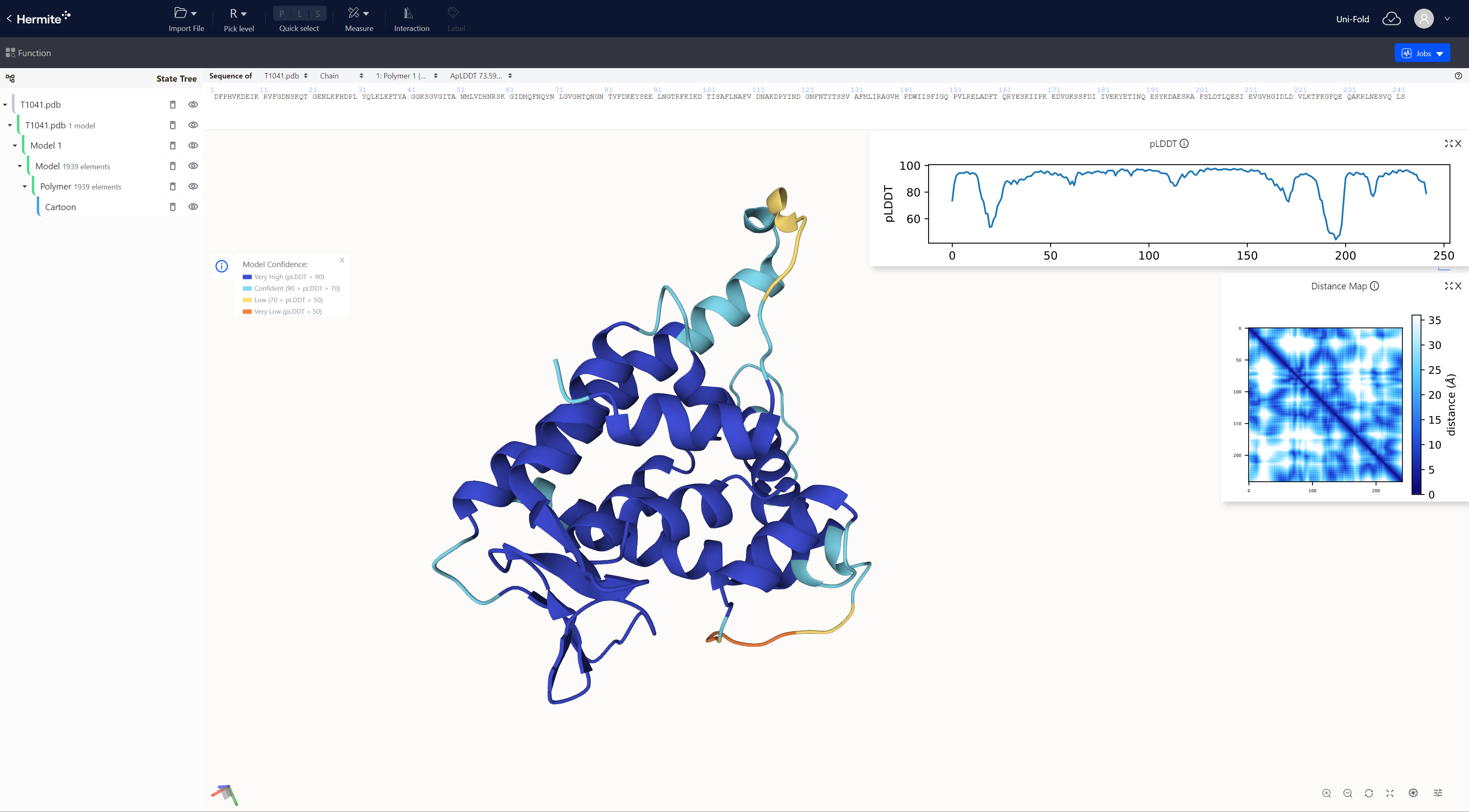Open viewport settings sliders icon

point(1438,793)
